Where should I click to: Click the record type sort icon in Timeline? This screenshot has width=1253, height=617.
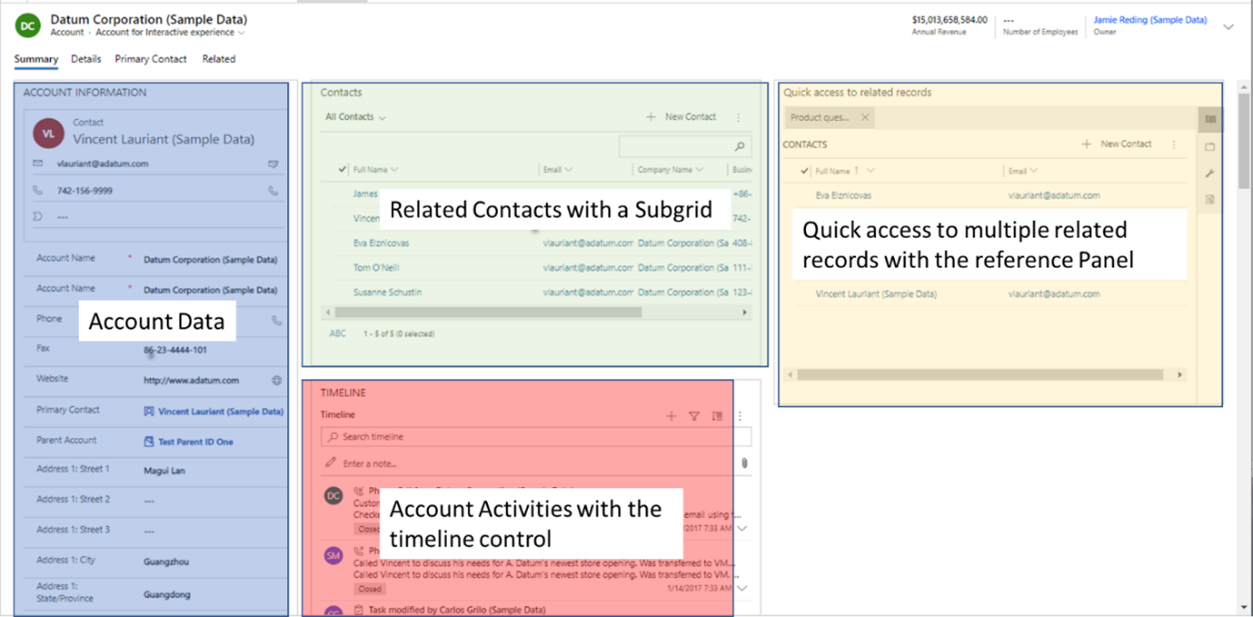(x=717, y=416)
